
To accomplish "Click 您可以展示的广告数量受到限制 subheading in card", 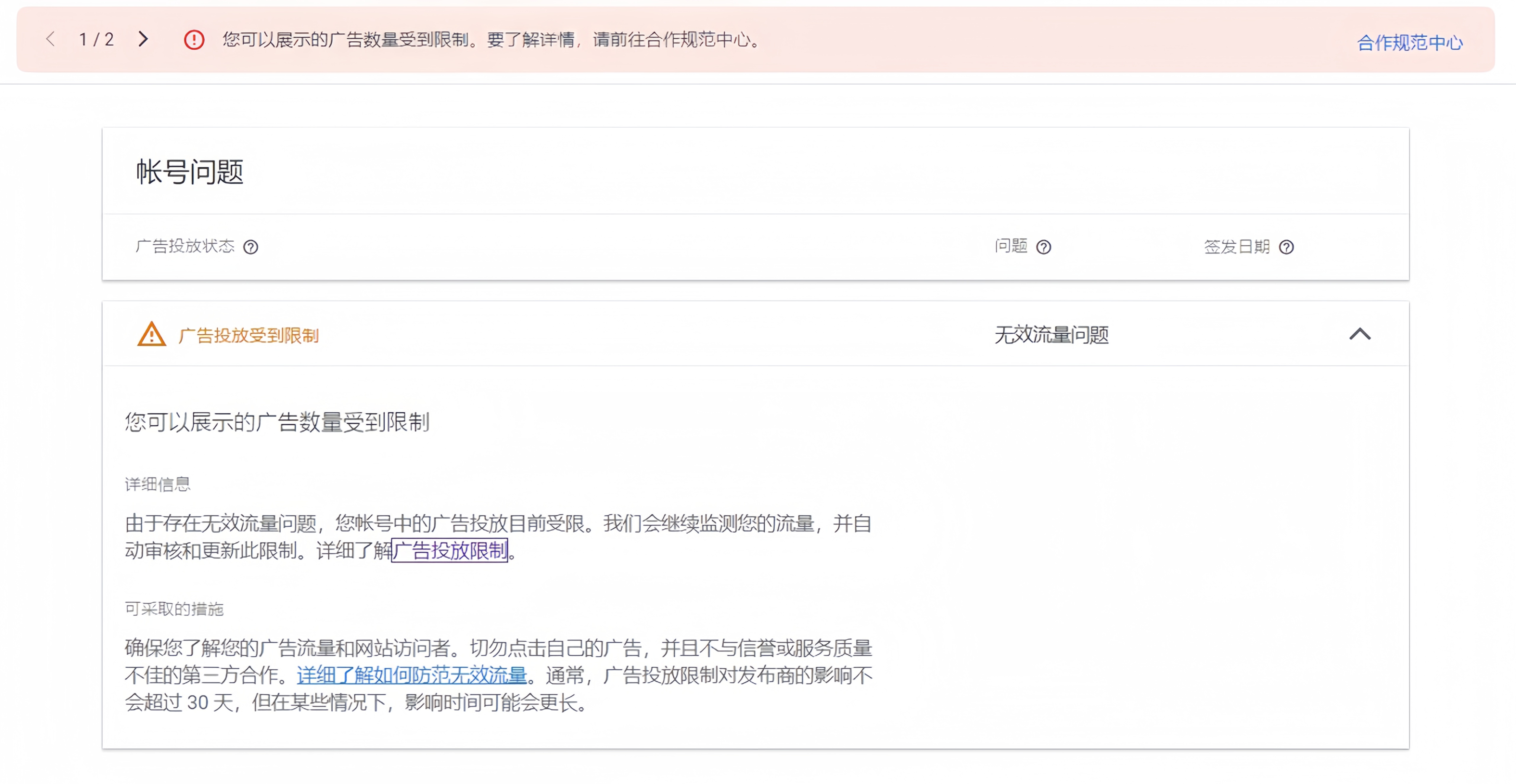I will coord(277,422).
